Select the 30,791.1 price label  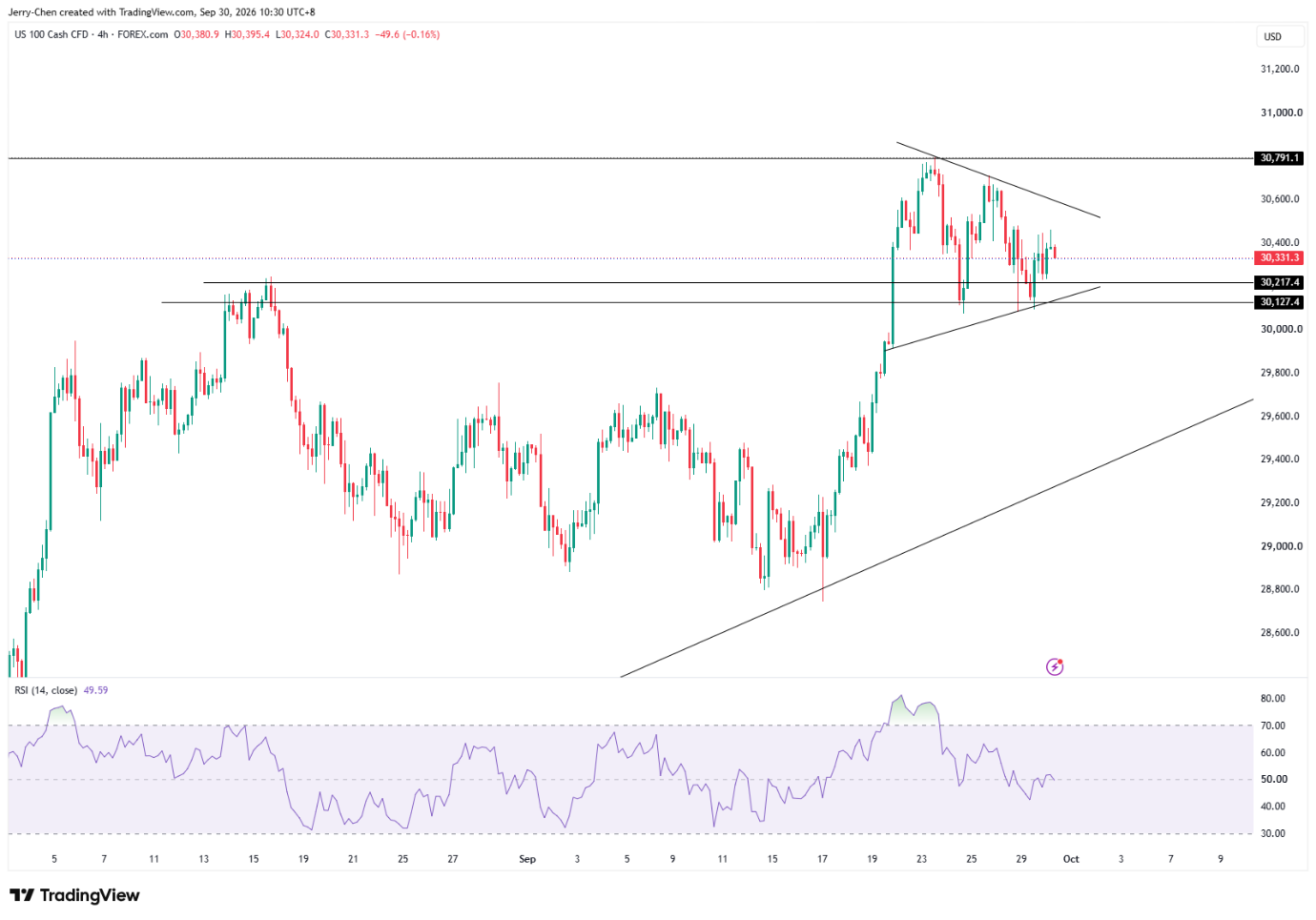pyautogui.click(x=1279, y=158)
